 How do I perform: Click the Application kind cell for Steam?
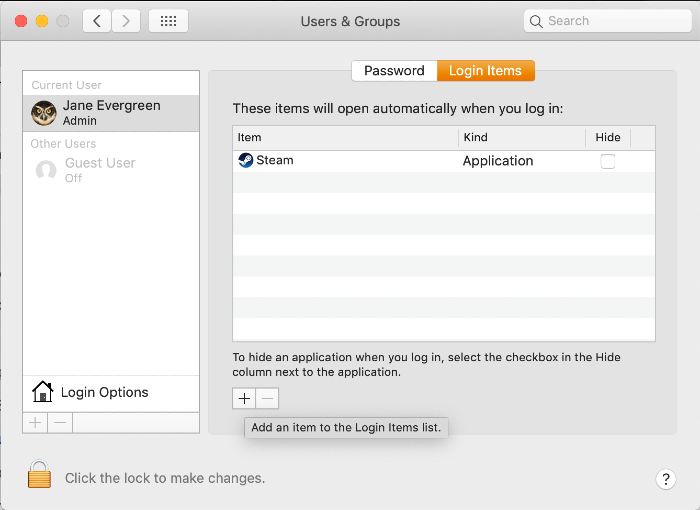pyautogui.click(x=498, y=161)
